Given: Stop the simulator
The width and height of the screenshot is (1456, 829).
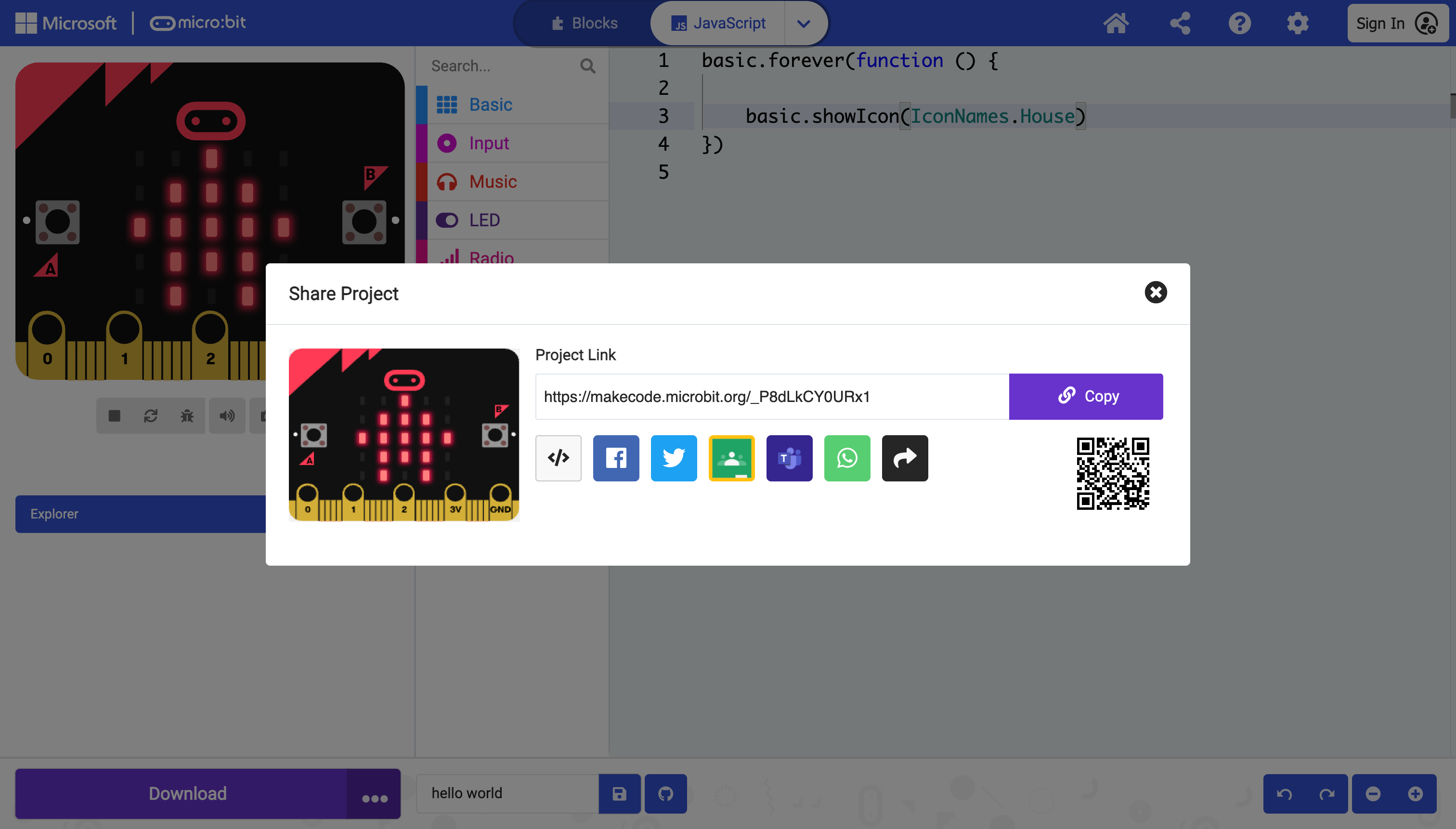Looking at the screenshot, I should (x=115, y=415).
